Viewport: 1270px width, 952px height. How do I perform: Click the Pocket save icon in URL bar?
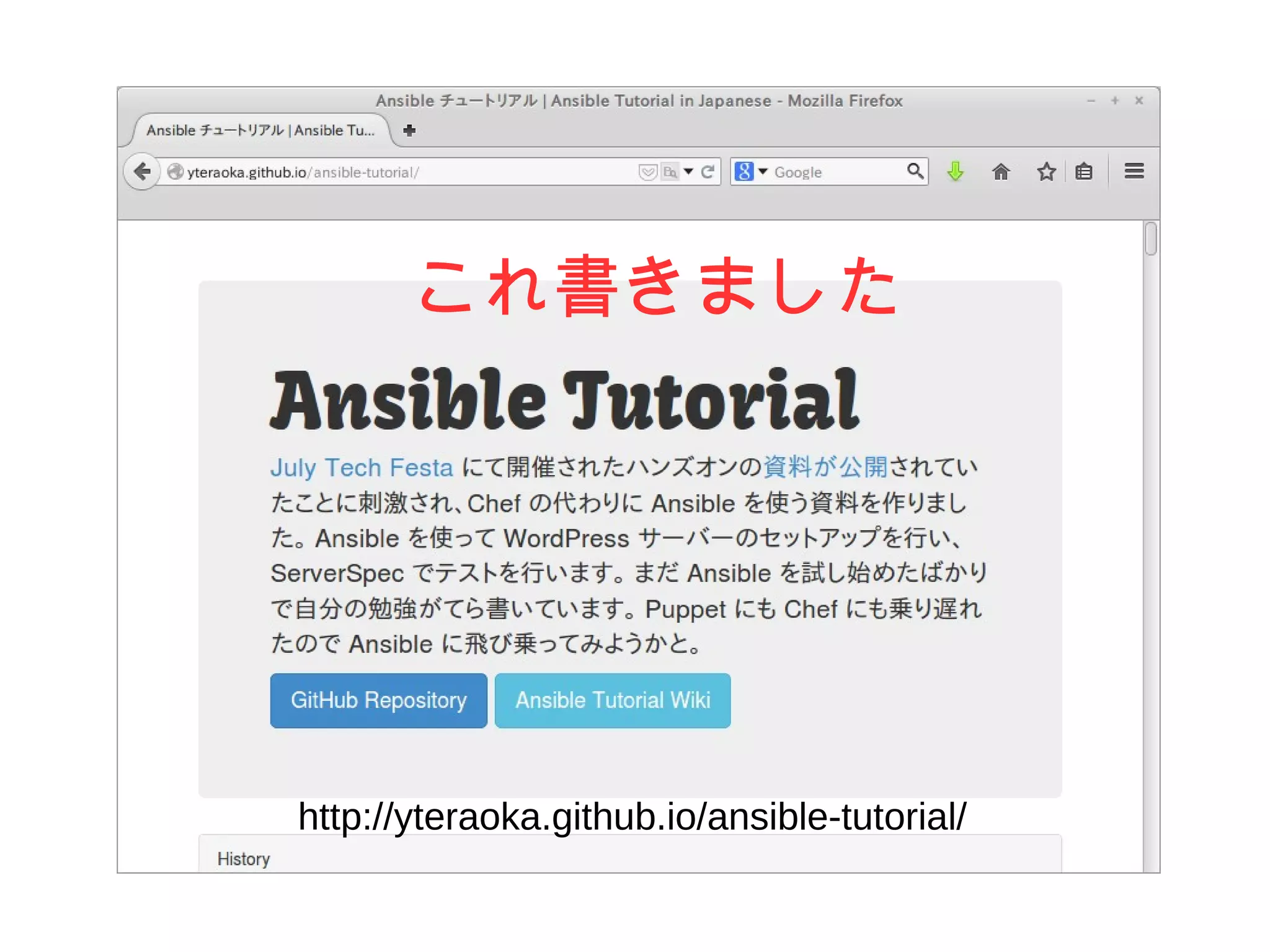point(647,172)
